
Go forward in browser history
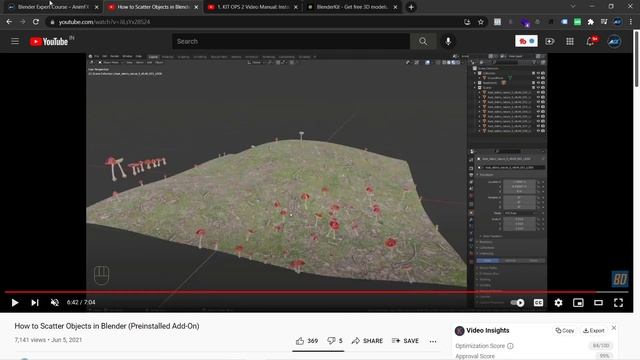coord(22,22)
